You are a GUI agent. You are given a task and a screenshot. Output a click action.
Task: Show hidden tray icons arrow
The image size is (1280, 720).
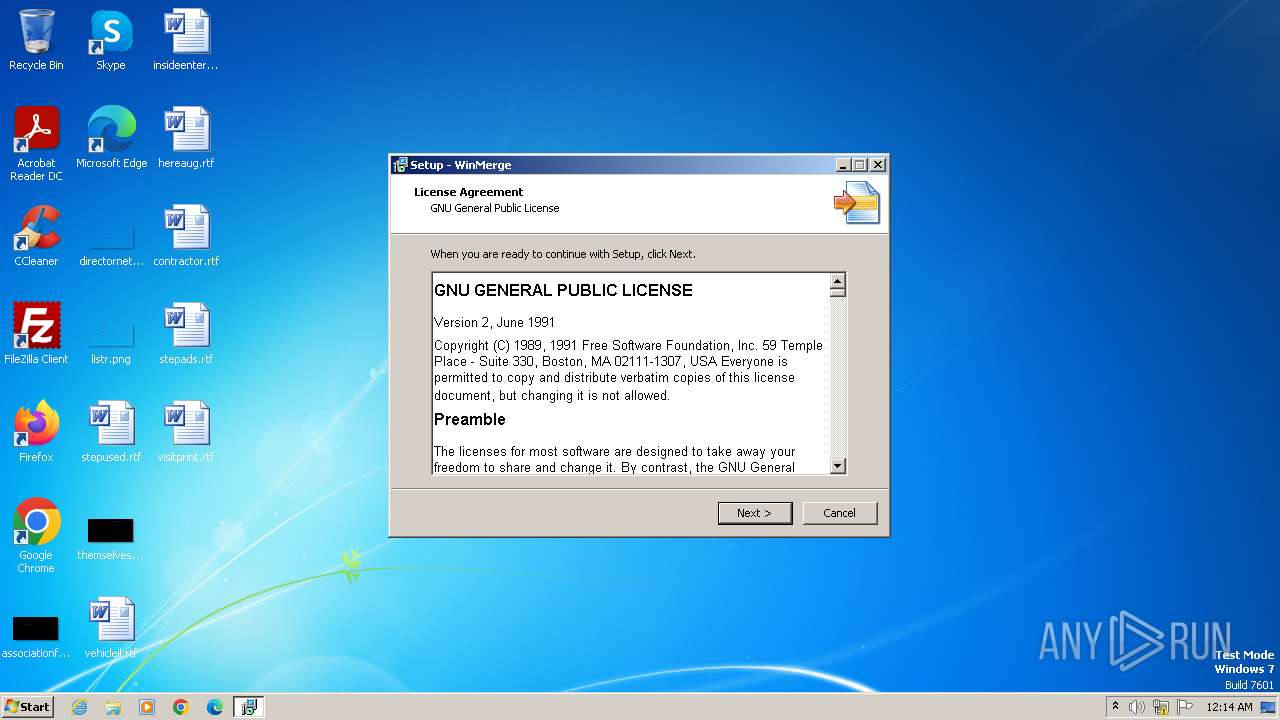coord(1115,707)
